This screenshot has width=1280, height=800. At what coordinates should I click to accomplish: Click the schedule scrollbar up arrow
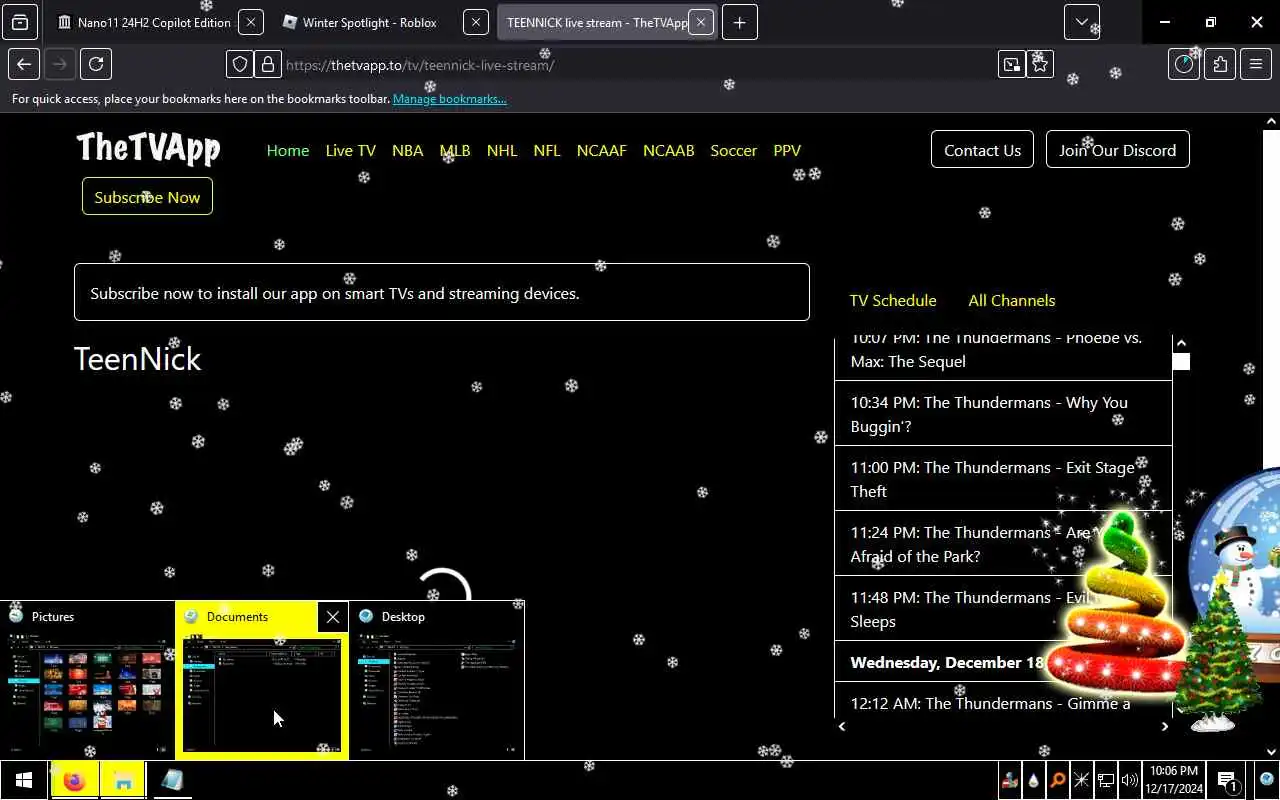1181,343
